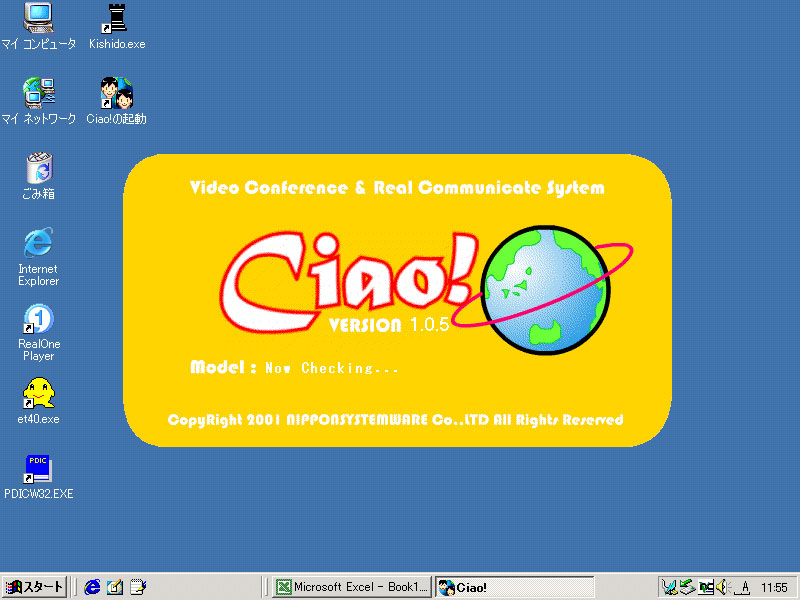
Task: Select the Kishido.exe chess shortcut
Action: point(116,18)
